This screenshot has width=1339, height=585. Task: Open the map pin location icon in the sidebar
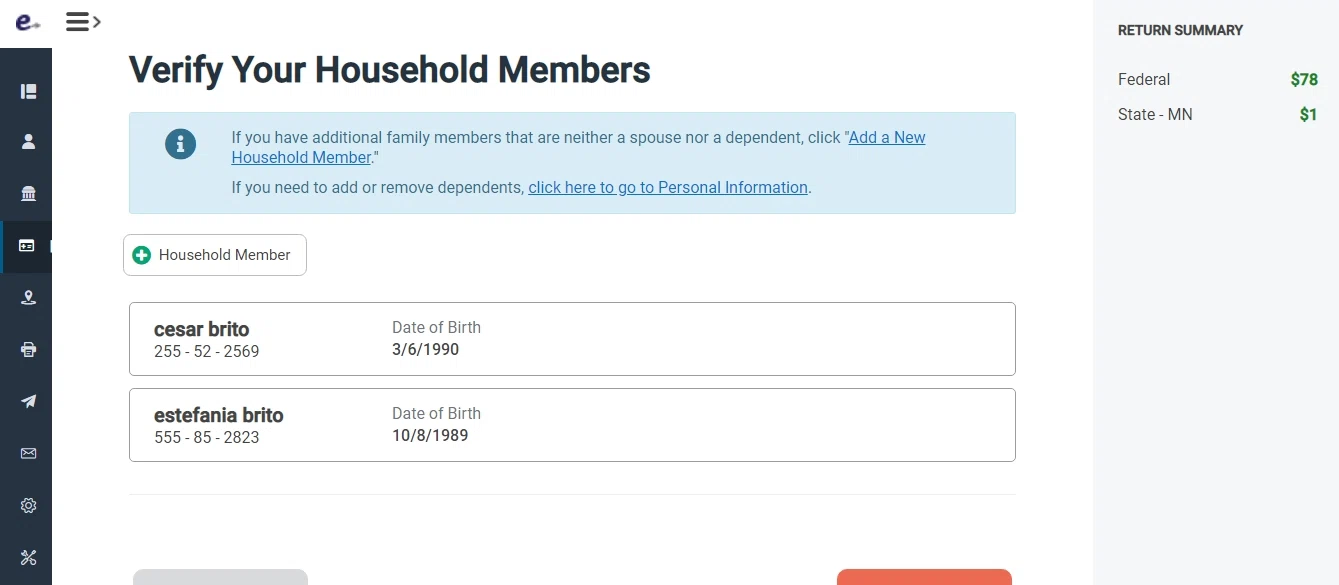[28, 298]
